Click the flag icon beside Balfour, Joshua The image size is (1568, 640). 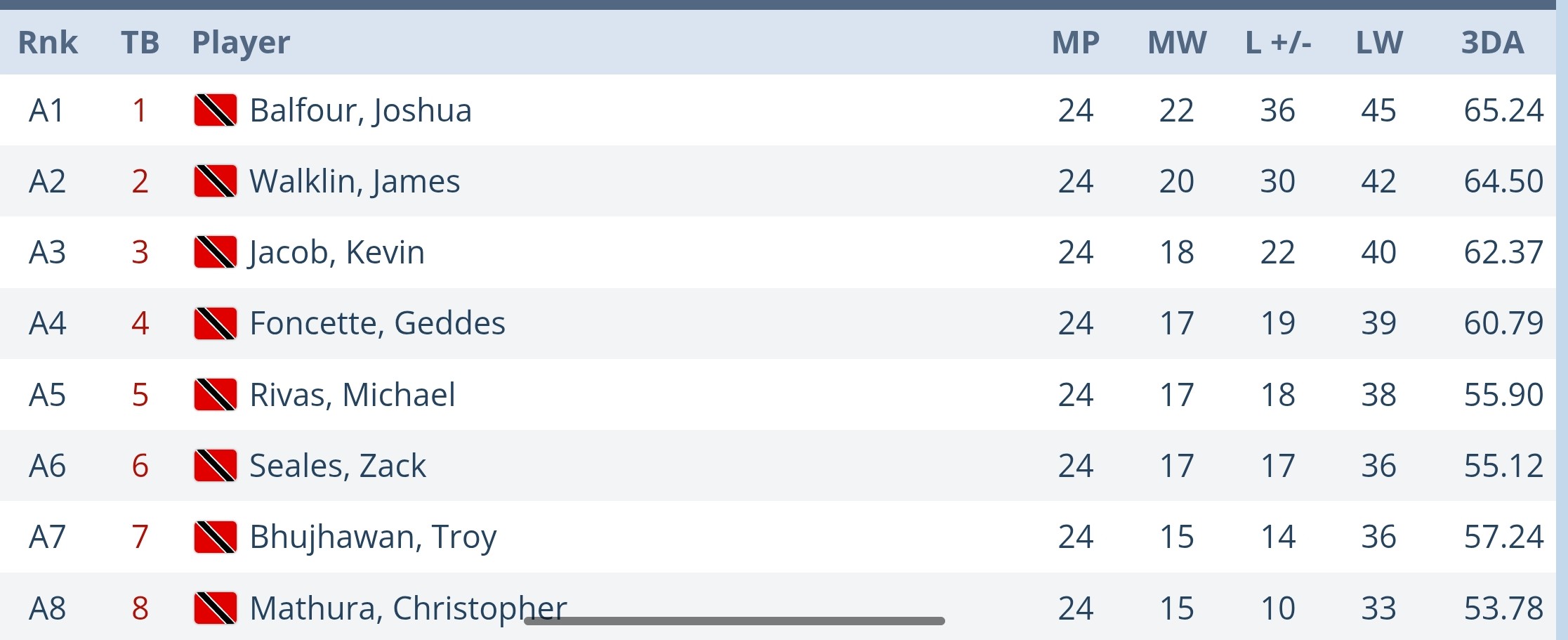tap(215, 110)
